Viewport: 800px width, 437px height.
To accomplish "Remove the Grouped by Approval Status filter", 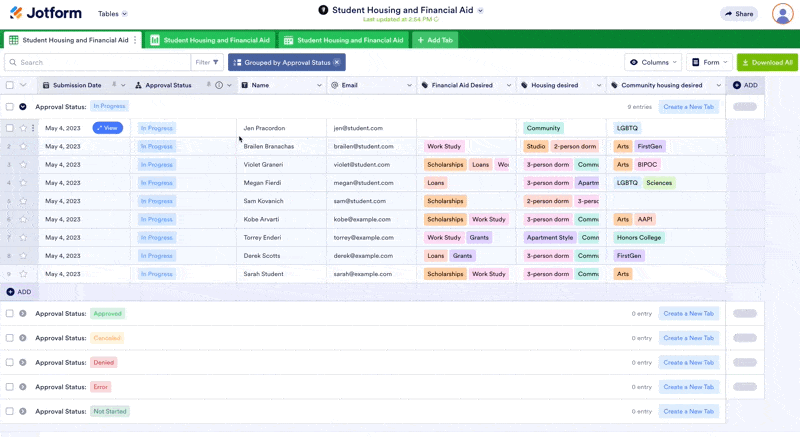I will click(x=337, y=62).
